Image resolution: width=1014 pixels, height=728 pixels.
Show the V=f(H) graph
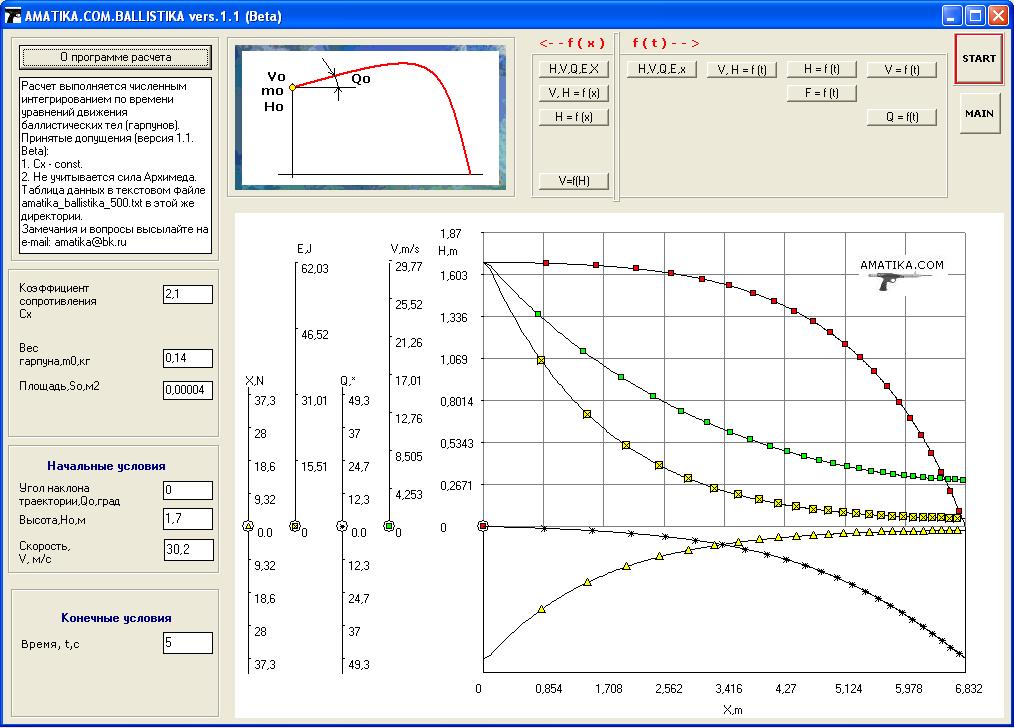[x=573, y=181]
